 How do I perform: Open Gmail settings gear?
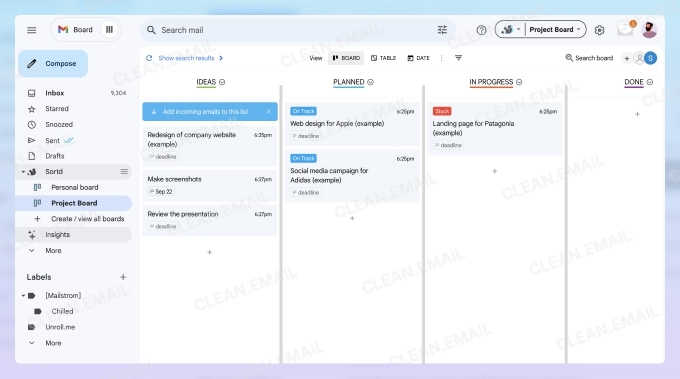(x=599, y=30)
